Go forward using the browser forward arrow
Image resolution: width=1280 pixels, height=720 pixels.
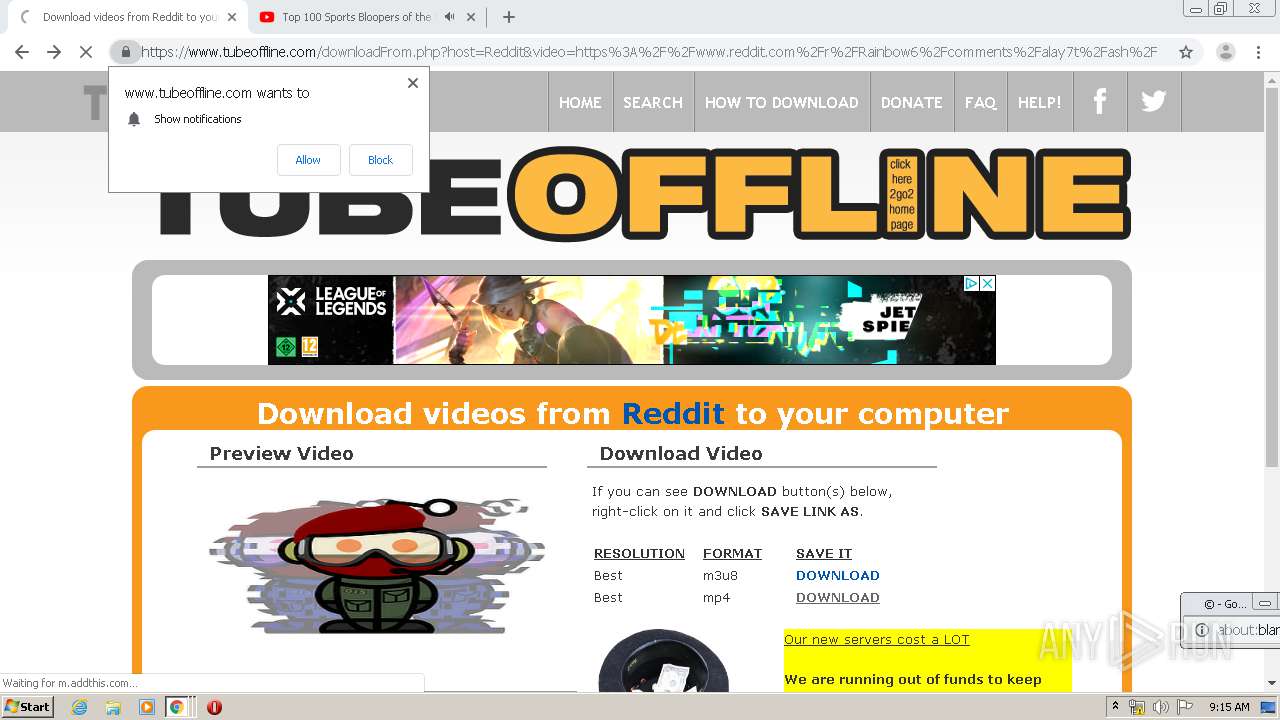click(54, 52)
